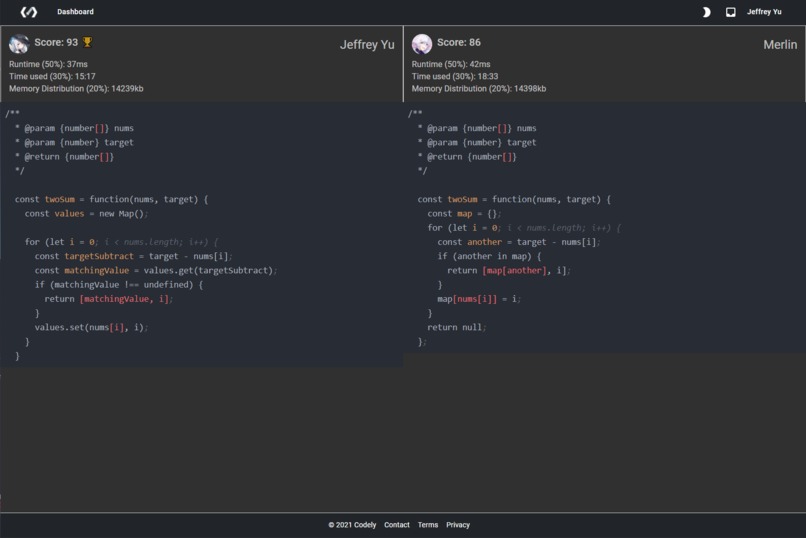
Task: Click 'Time used (30%): 18:33' stat
Action: pos(455,77)
